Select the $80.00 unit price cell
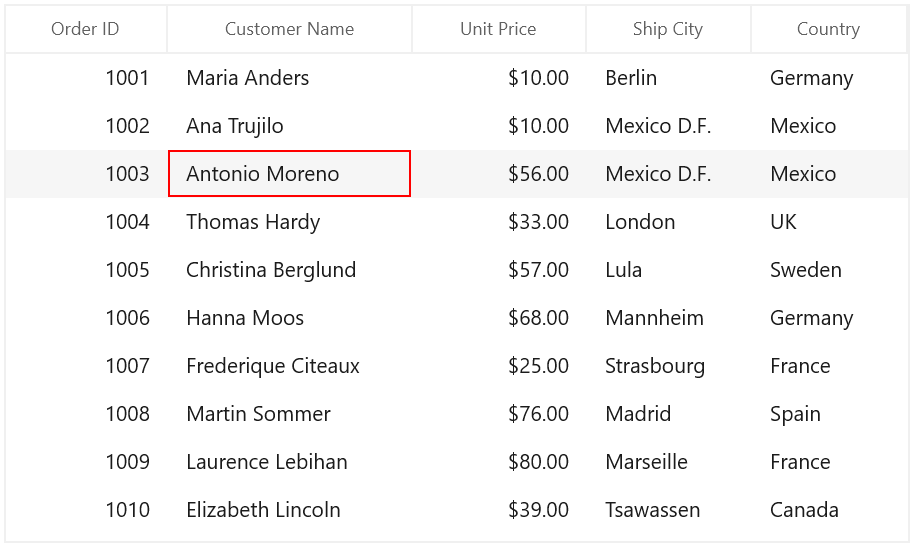This screenshot has width=915, height=547. tap(498, 462)
